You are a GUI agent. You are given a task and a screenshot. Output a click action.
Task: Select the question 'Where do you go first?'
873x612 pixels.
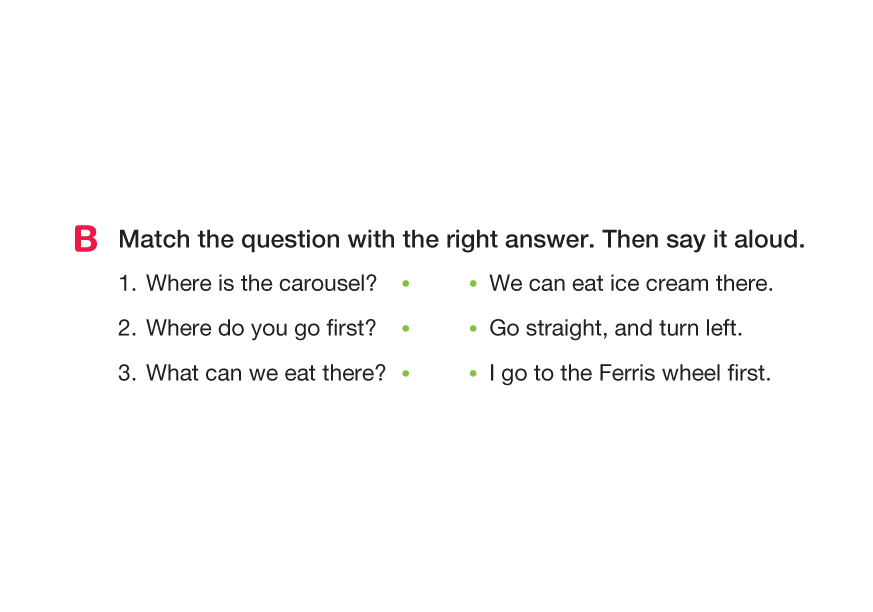pos(261,328)
